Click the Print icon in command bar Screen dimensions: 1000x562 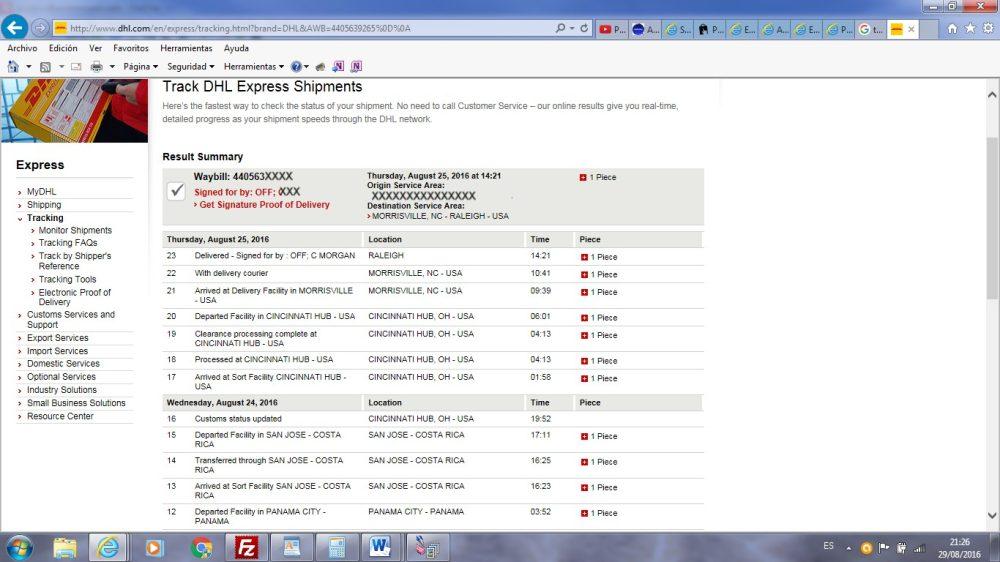click(96, 66)
